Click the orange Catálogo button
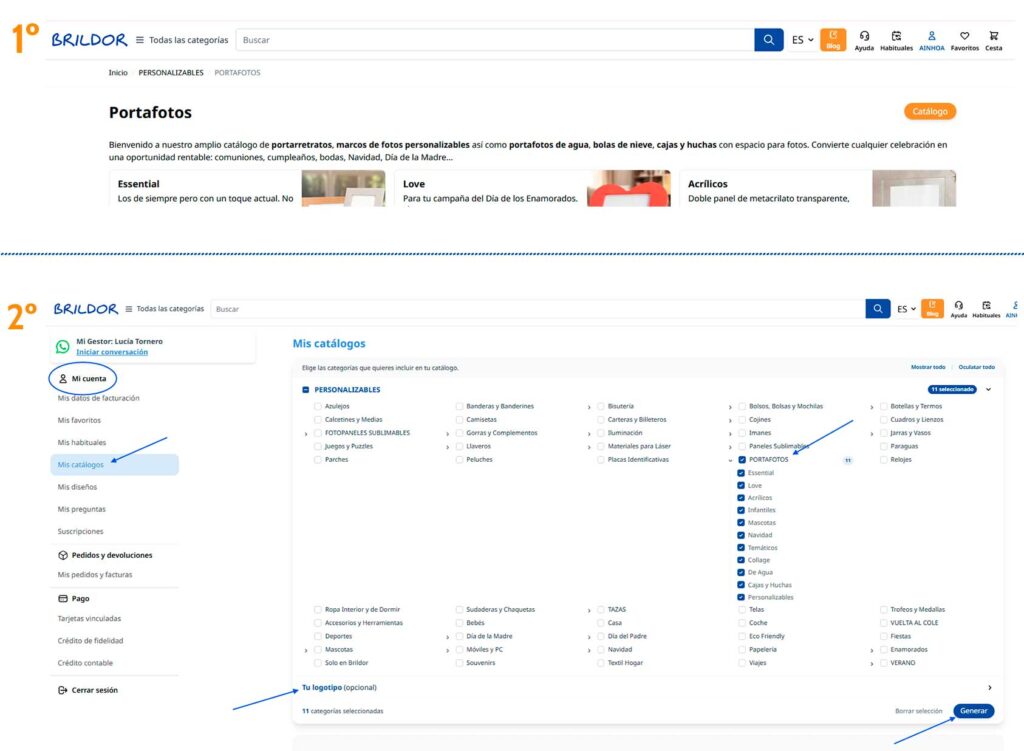Screen dimensions: 1024x751 930,112
